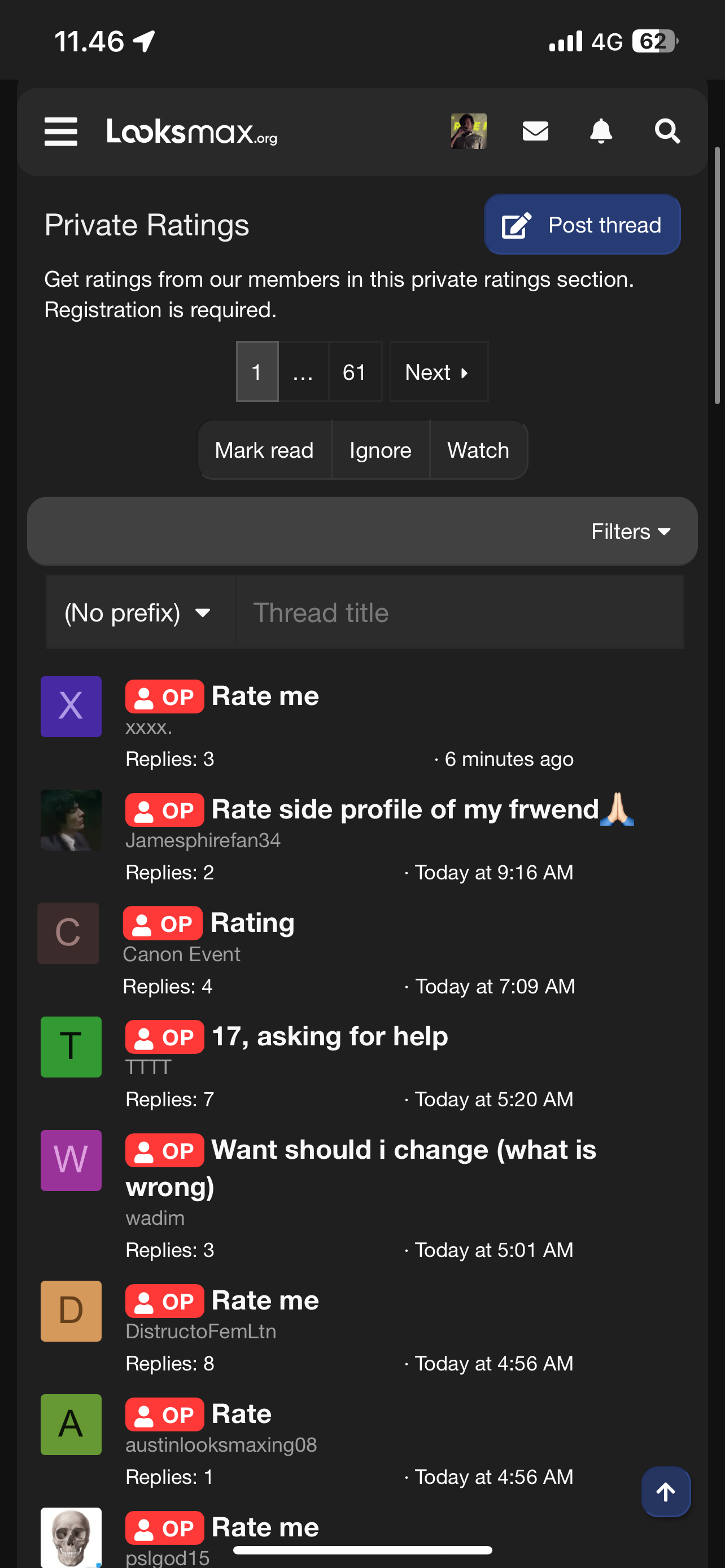The height and width of the screenshot is (1568, 725).
Task: Tap the user profile avatar in header
Action: pos(468,132)
